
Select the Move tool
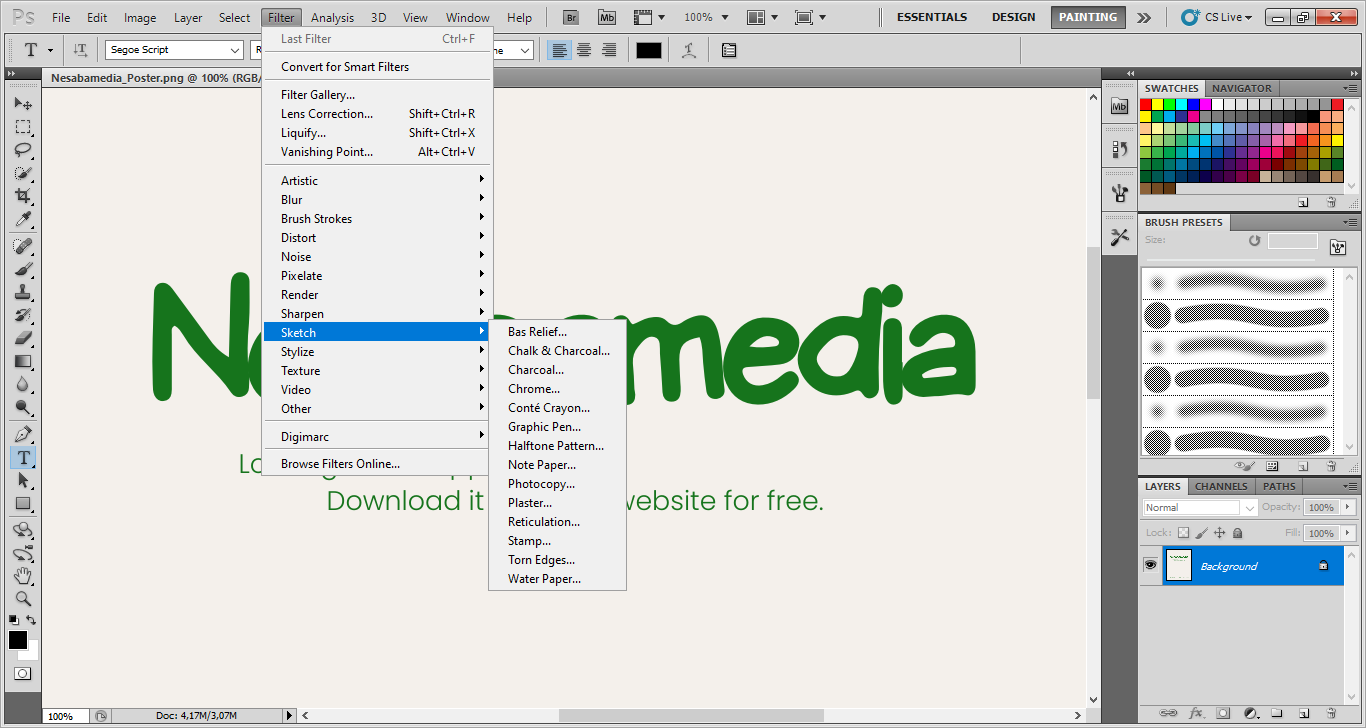[23, 104]
